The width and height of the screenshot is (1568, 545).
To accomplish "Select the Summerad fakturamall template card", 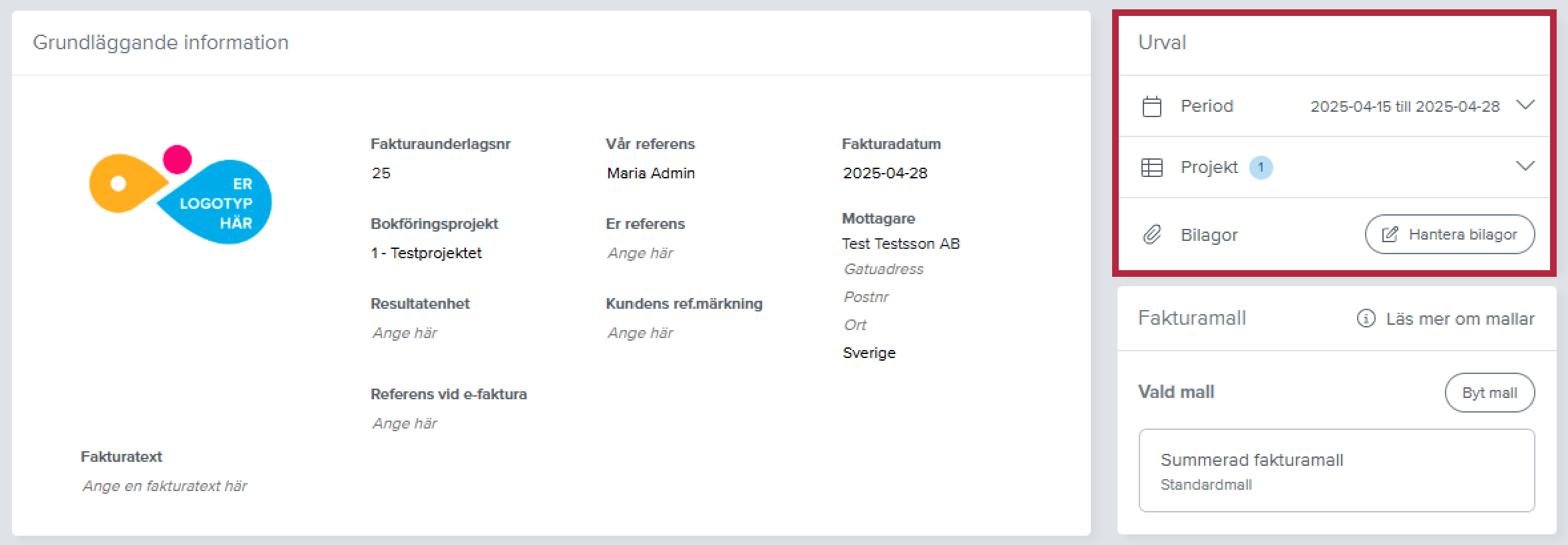I will click(x=1336, y=470).
